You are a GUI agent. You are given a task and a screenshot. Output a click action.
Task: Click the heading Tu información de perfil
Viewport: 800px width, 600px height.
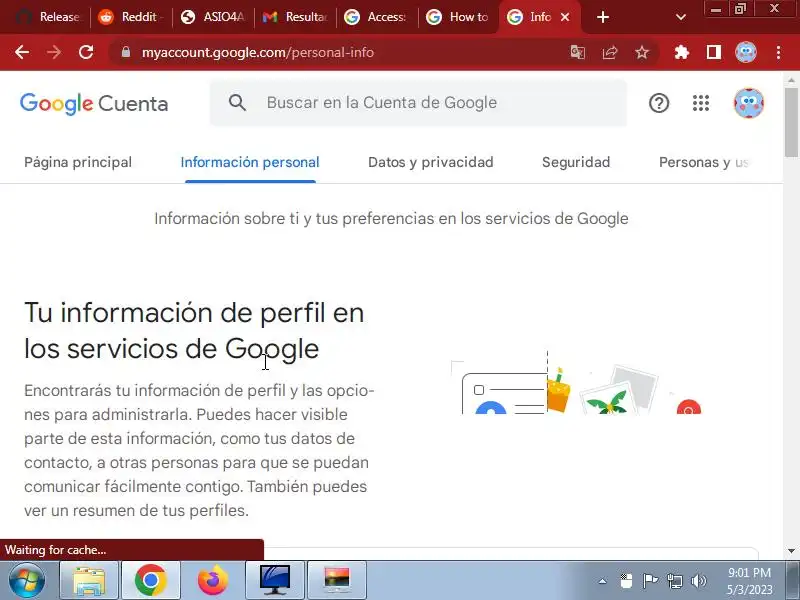(x=194, y=331)
